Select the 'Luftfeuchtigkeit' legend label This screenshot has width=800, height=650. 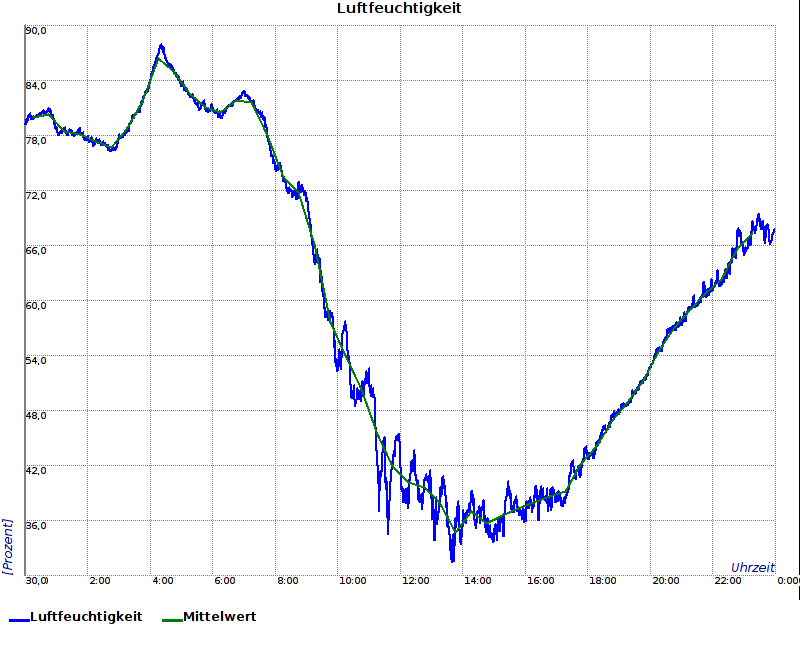pos(86,616)
